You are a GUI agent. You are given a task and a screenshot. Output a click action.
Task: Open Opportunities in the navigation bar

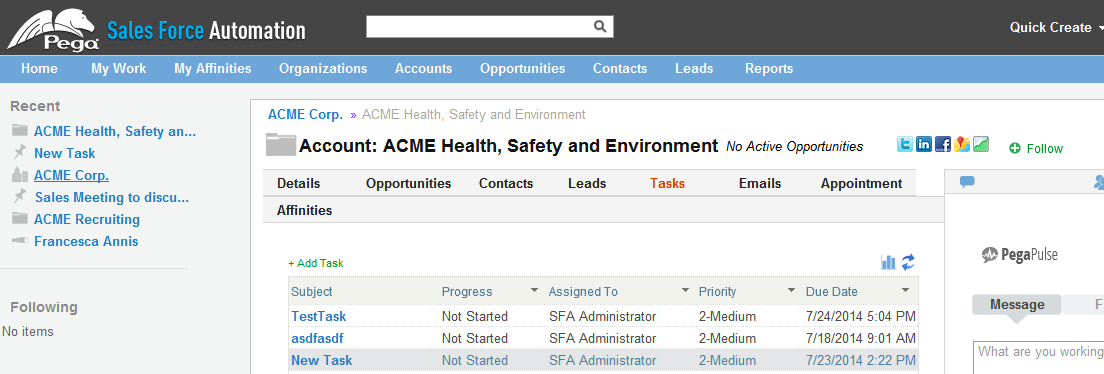(x=522, y=68)
